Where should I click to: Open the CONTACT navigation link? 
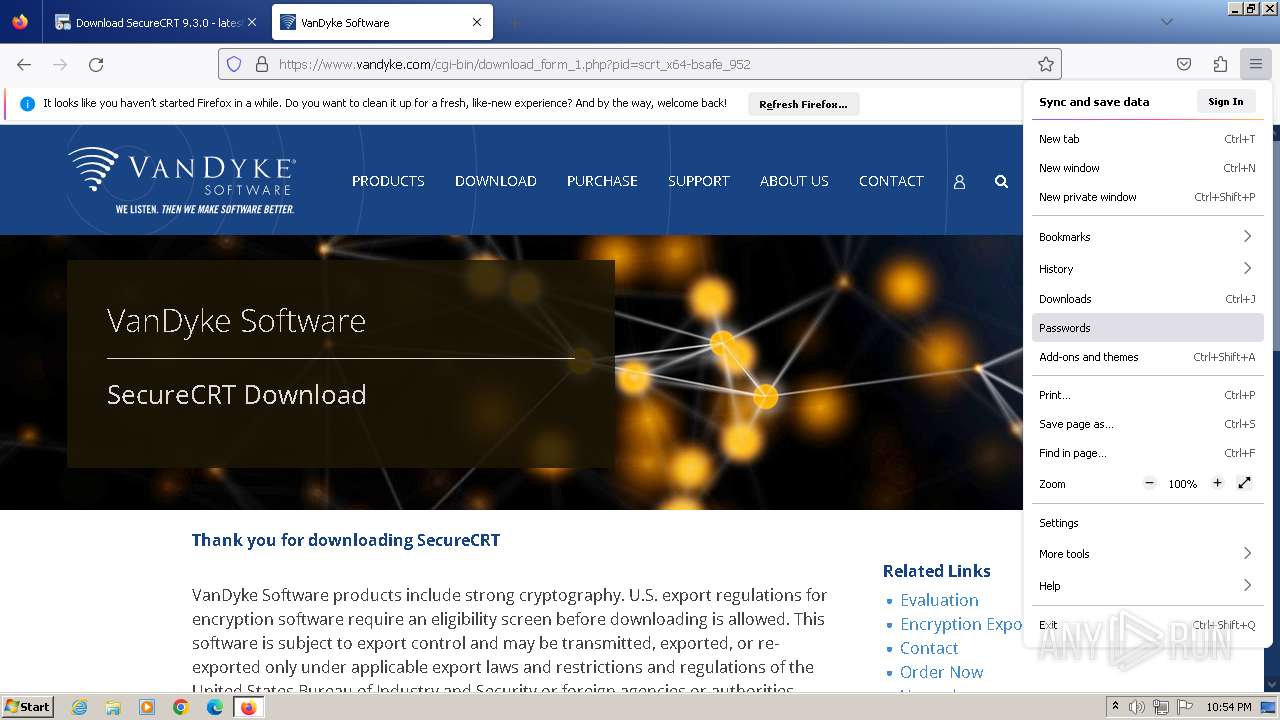[x=891, y=181]
